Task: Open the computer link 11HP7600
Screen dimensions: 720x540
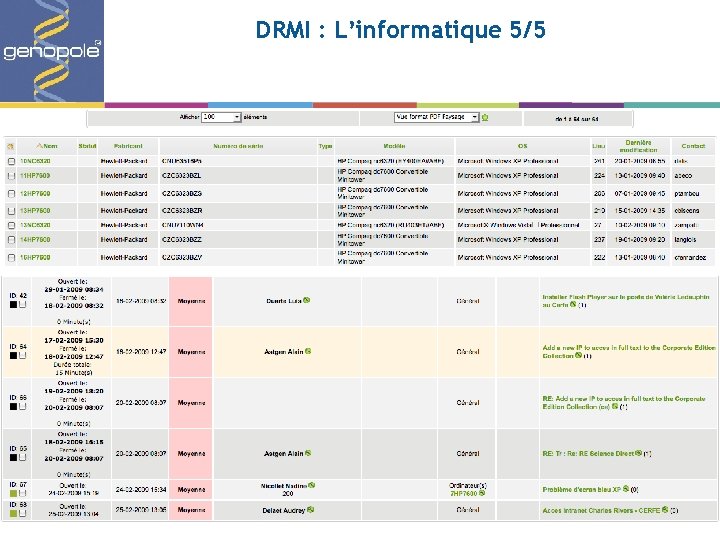Action: [35, 176]
